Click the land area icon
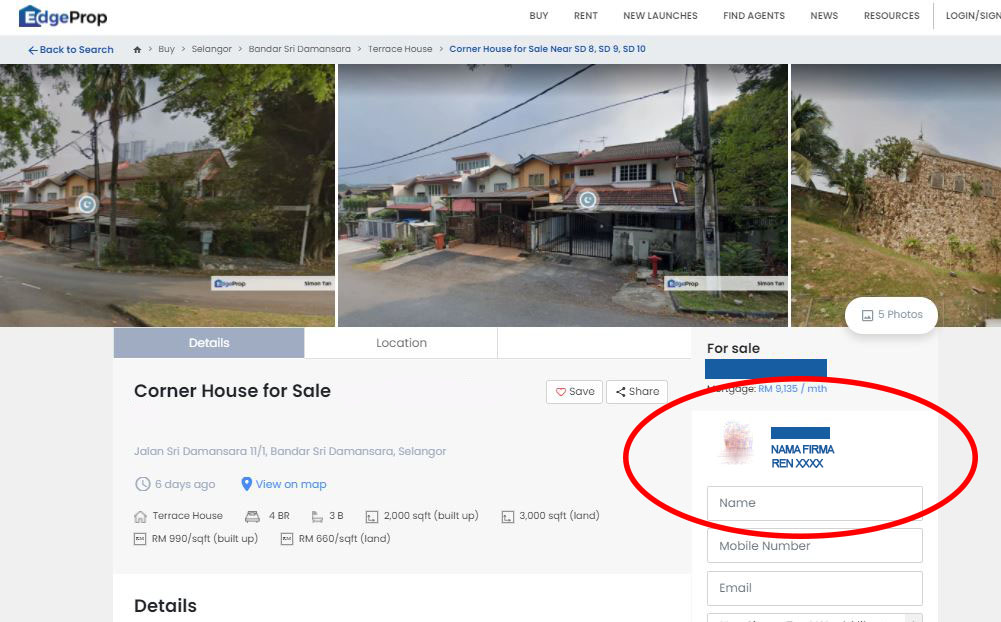This screenshot has width=1001, height=622. click(508, 517)
